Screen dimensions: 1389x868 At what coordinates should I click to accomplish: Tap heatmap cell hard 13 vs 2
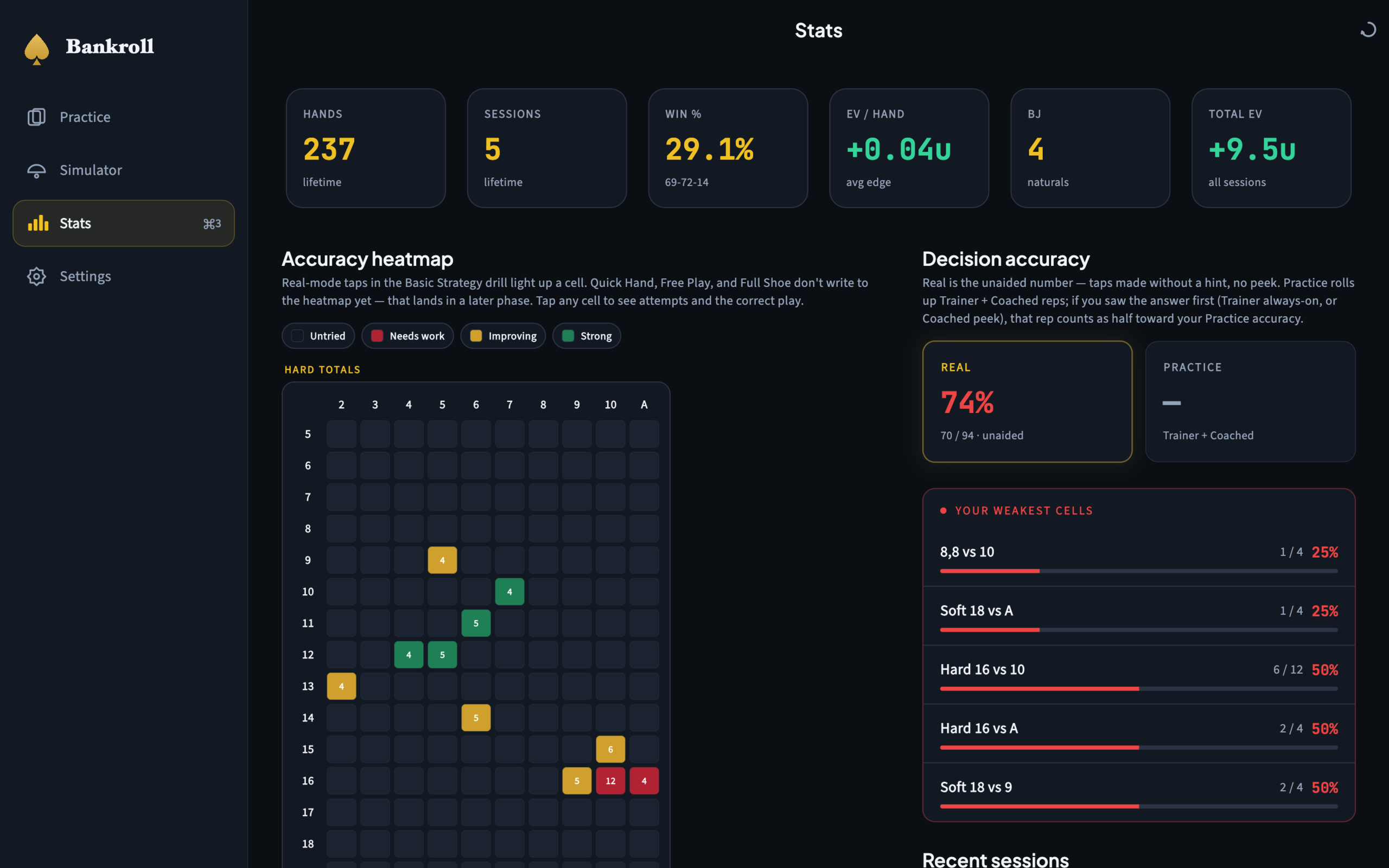pyautogui.click(x=341, y=686)
